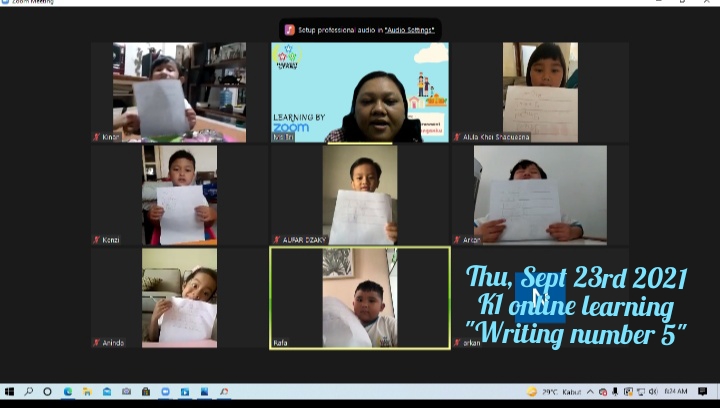
Task: Click muted mic icon beside Aninda
Action: pos(96,342)
